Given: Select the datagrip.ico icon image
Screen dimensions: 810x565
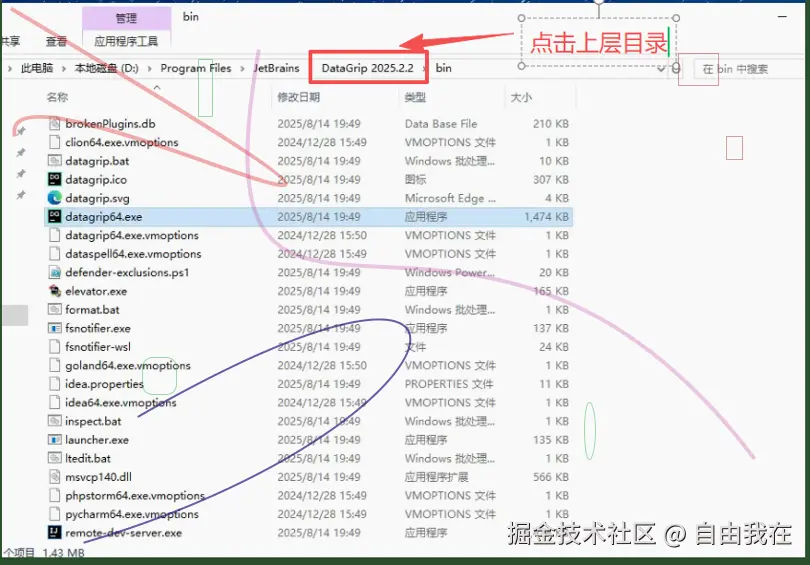Looking at the screenshot, I should 54,179.
